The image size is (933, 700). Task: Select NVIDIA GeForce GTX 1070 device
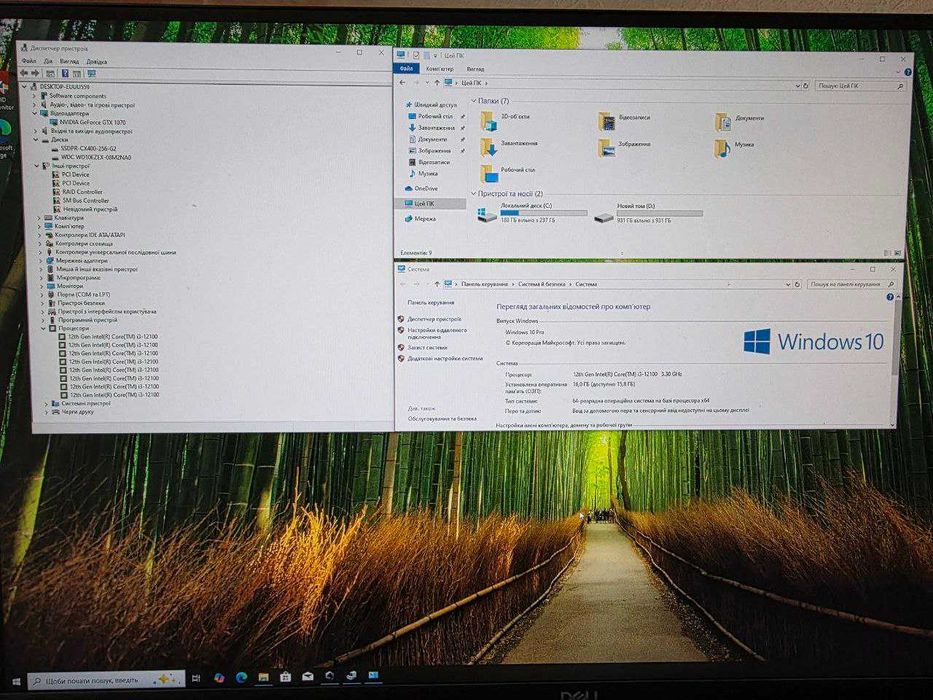pyautogui.click(x=92, y=122)
